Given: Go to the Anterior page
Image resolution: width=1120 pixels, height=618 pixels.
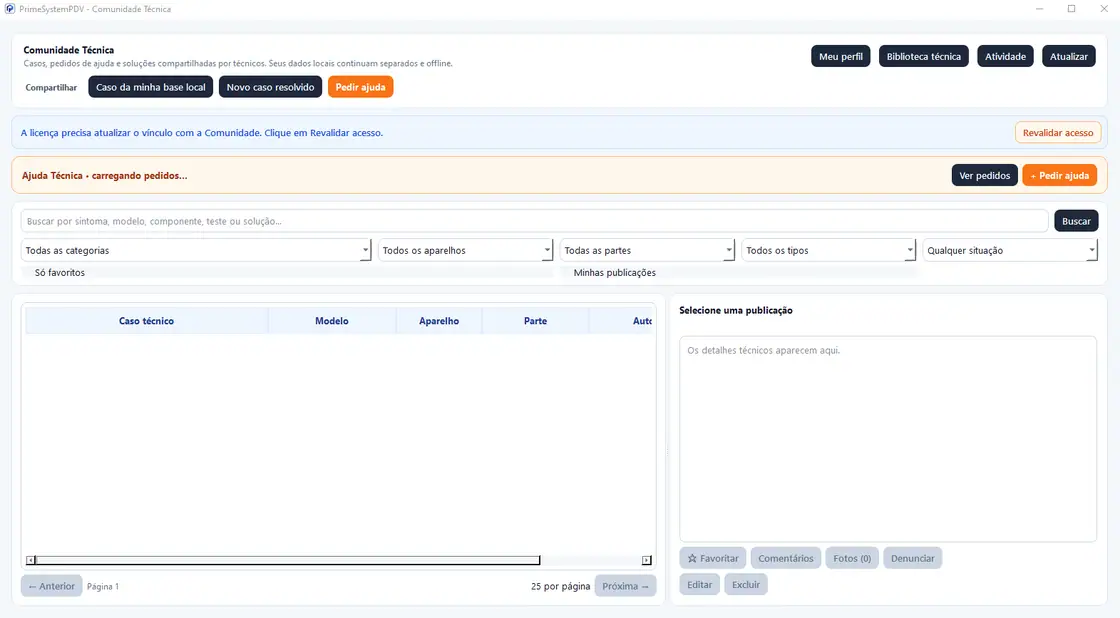Looking at the screenshot, I should 51,586.
